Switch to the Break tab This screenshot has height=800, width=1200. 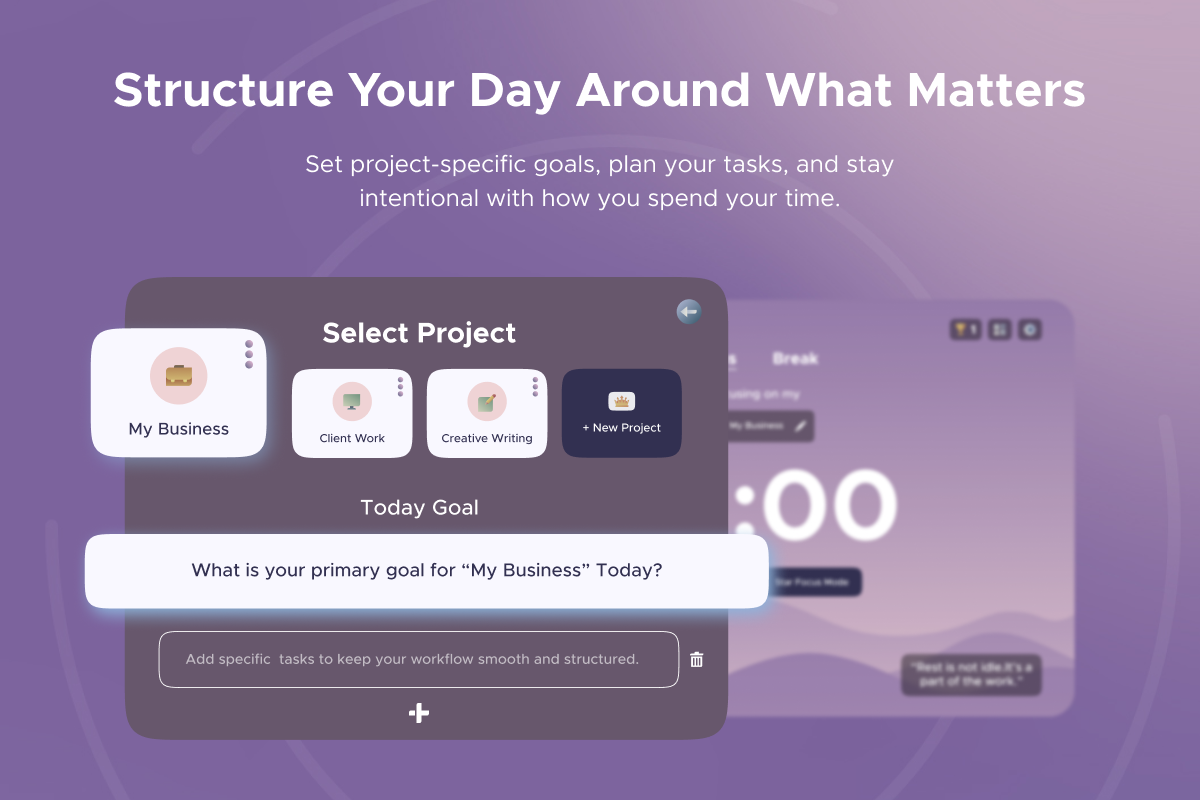pyautogui.click(x=795, y=358)
